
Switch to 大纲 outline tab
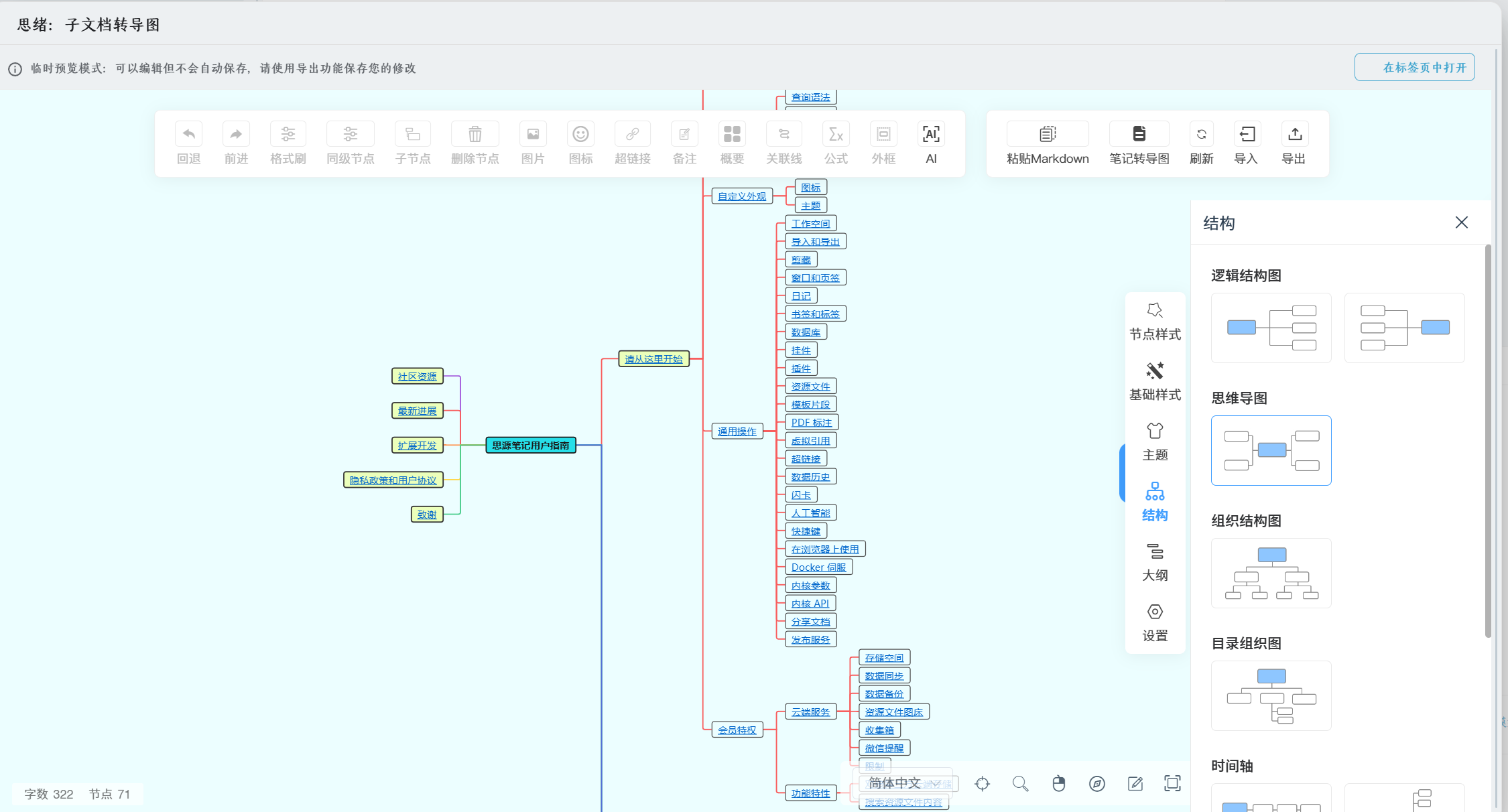(x=1154, y=562)
